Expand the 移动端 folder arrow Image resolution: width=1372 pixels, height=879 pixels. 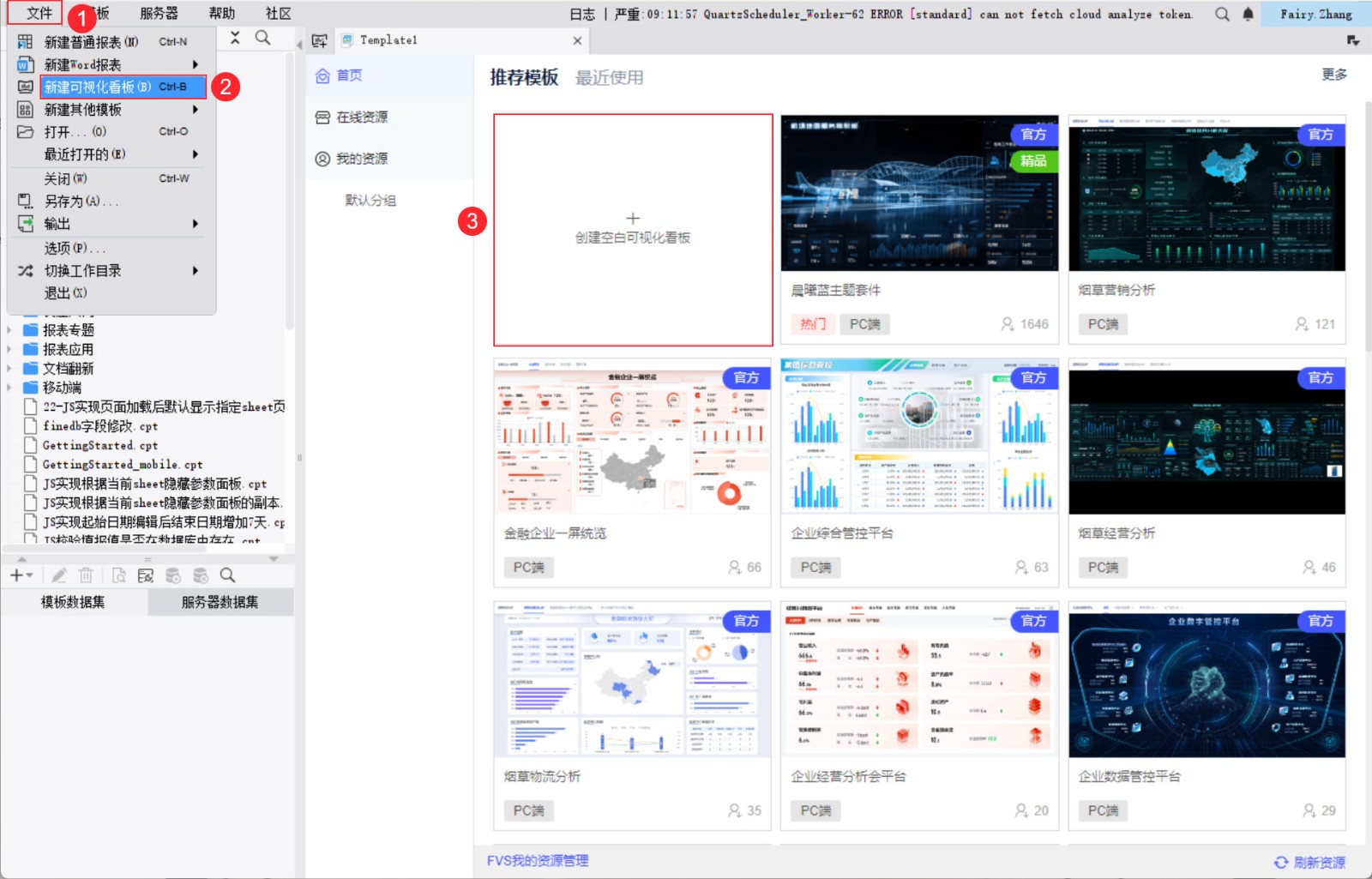pyautogui.click(x=9, y=388)
